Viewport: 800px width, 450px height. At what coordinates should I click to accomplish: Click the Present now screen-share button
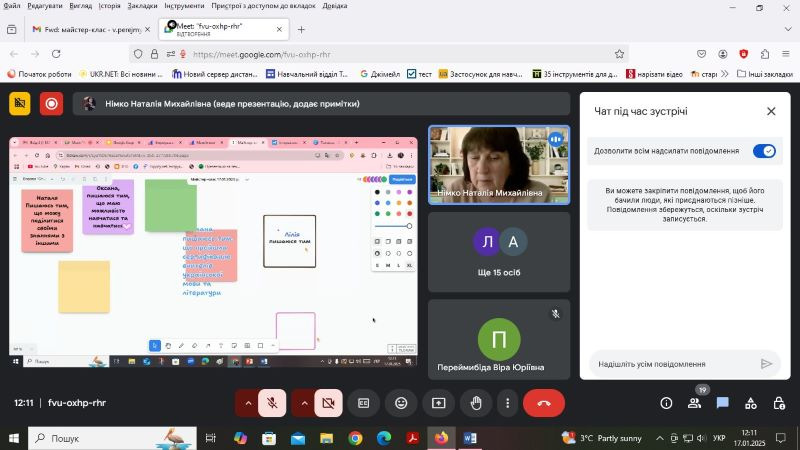point(439,403)
